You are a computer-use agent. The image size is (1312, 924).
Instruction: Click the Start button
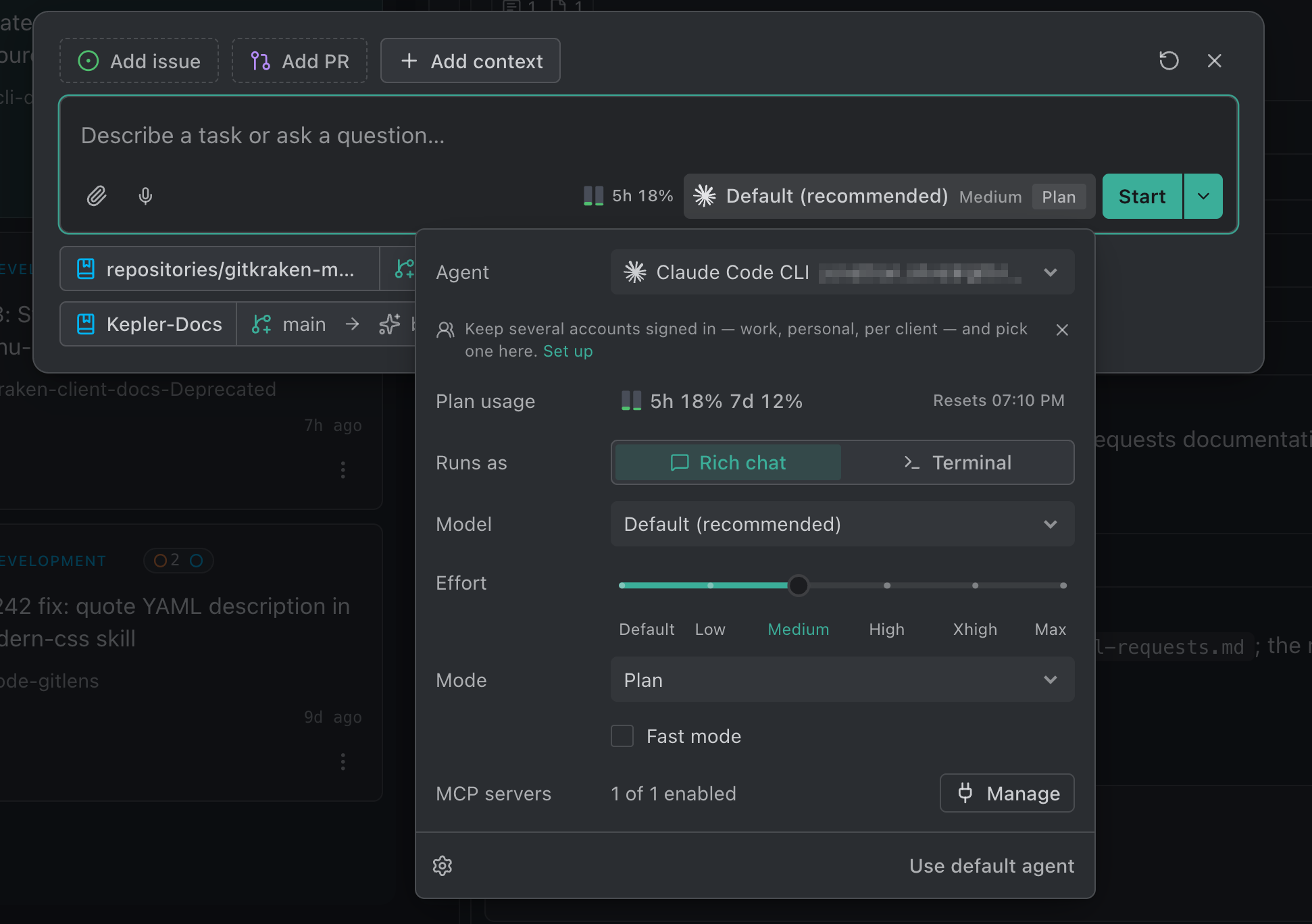point(1142,196)
